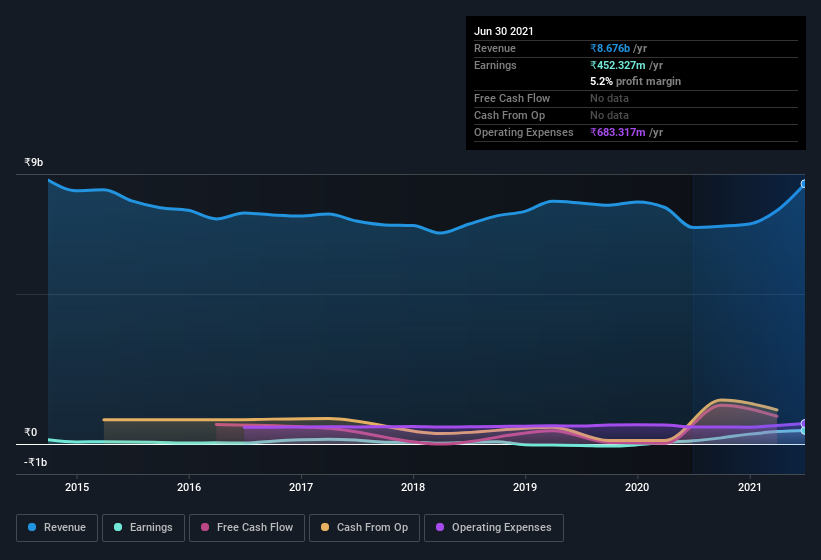
Task: Select the 2015 x-axis label
Action: (x=77, y=487)
